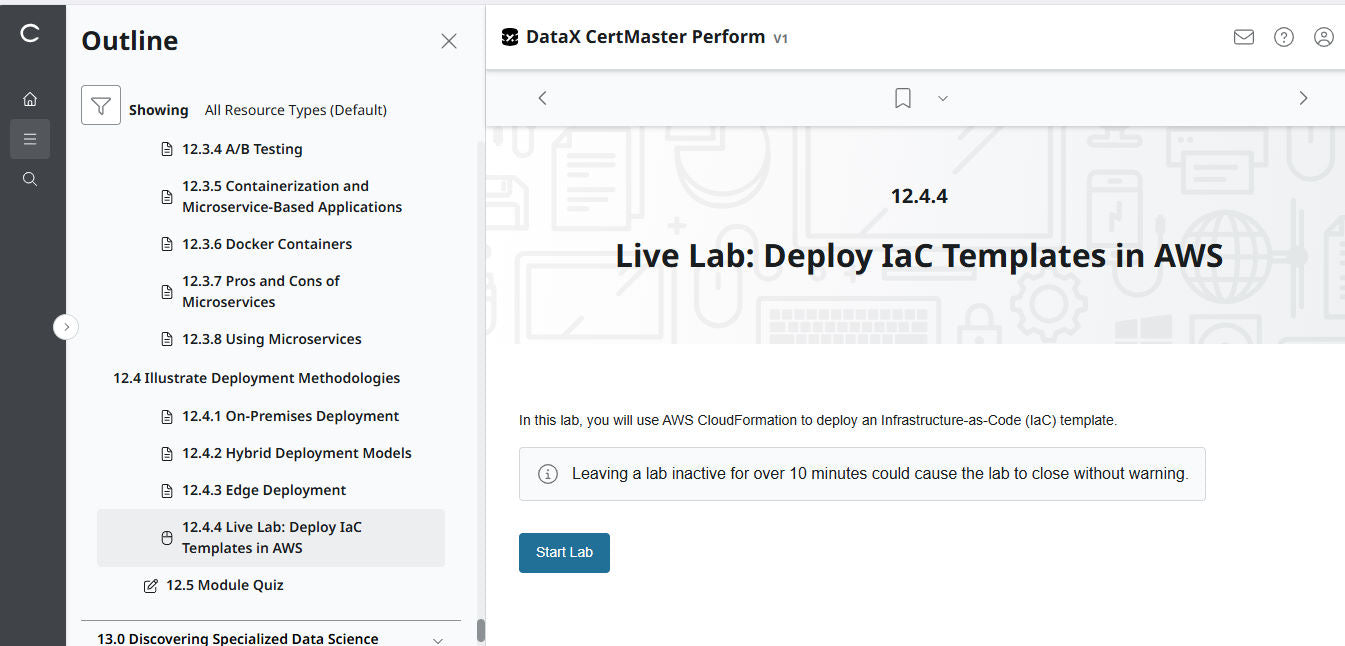Open 12.4.2 Hybrid Deployment Models

pyautogui.click(x=296, y=452)
